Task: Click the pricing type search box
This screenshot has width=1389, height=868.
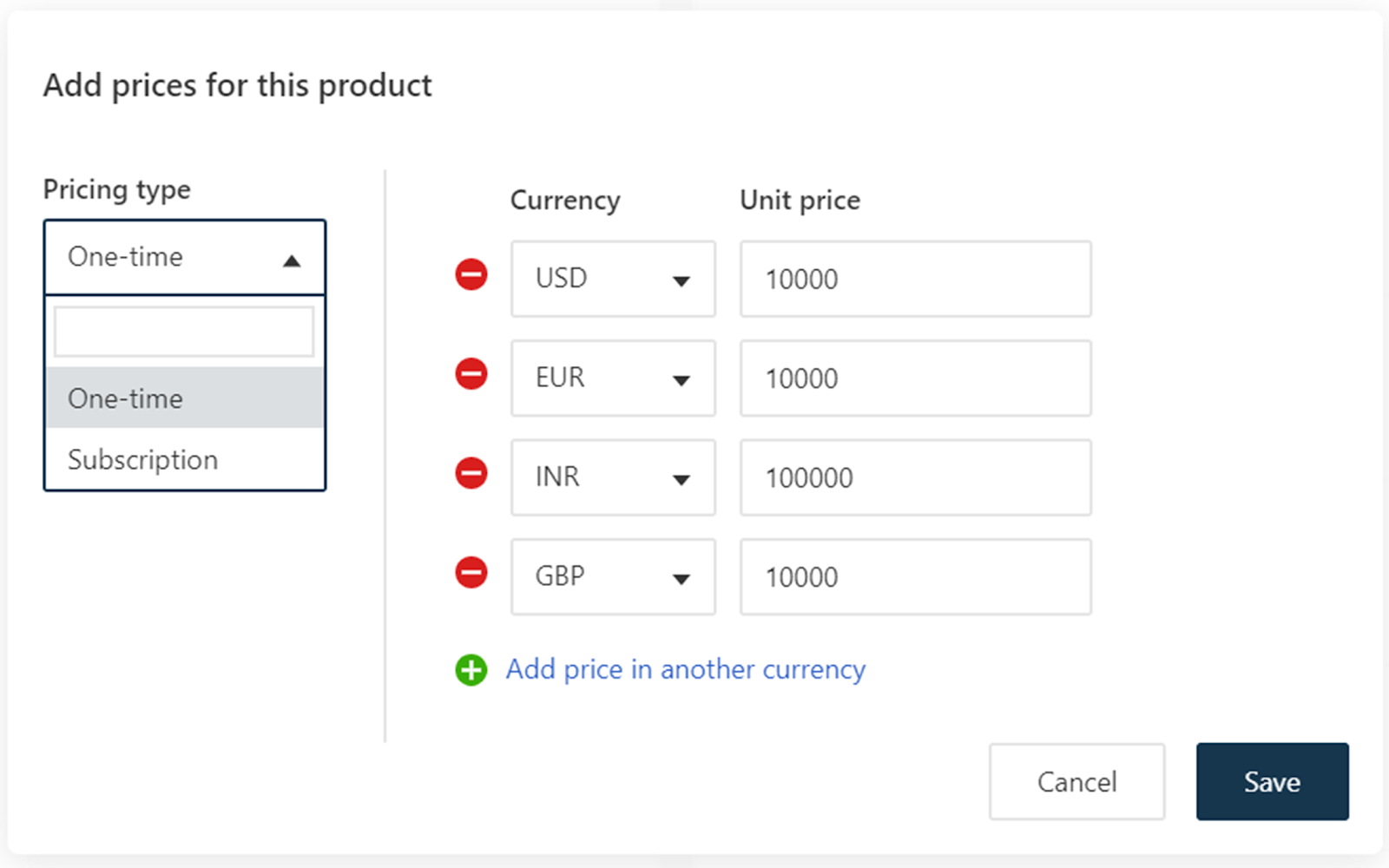Action: 184,331
